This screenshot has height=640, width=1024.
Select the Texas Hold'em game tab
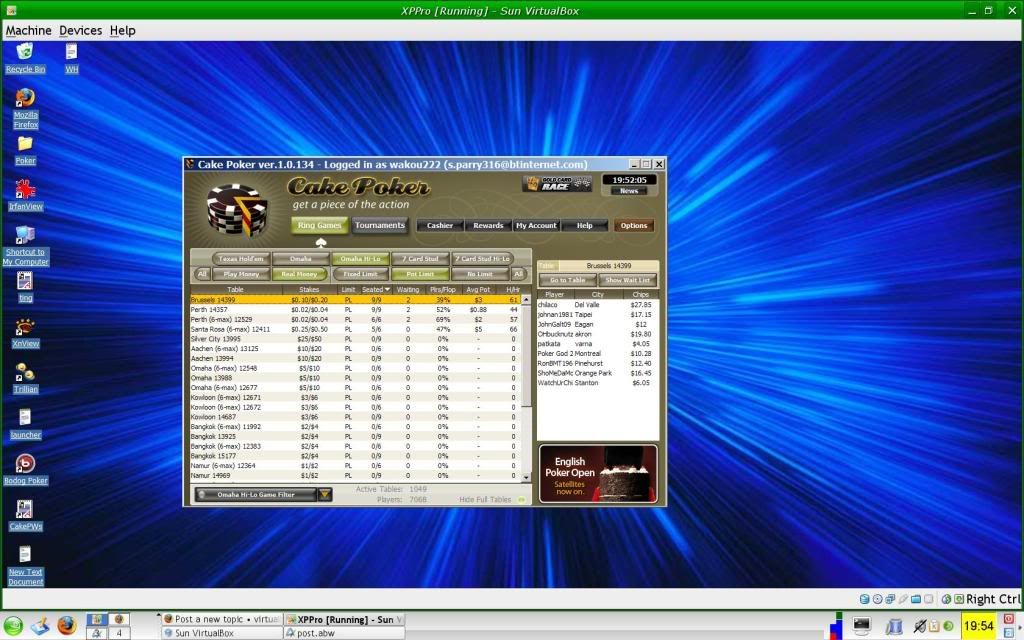coord(241,259)
